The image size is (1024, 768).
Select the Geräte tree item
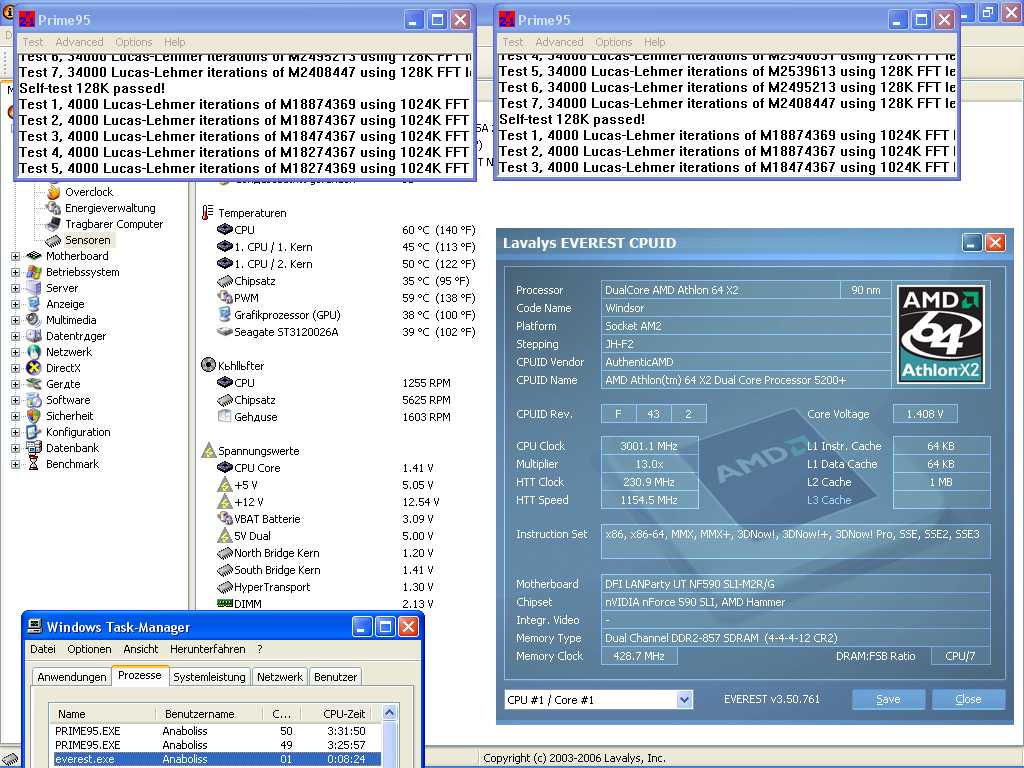coord(63,384)
